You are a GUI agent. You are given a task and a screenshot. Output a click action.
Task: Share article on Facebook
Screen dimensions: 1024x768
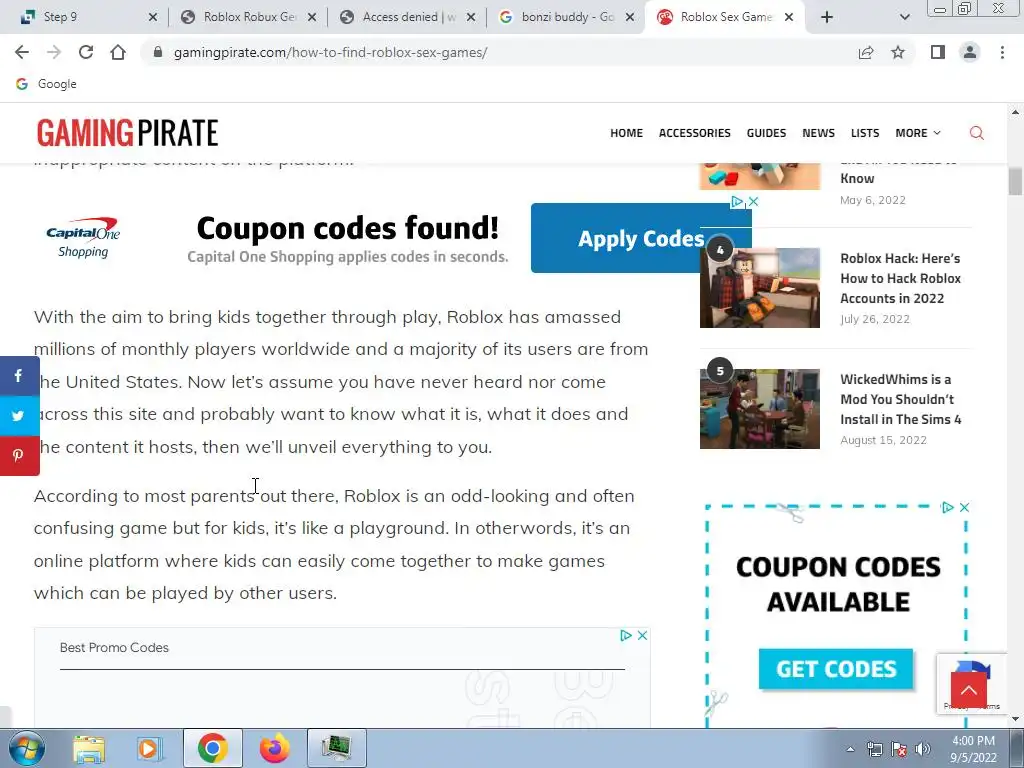point(18,376)
